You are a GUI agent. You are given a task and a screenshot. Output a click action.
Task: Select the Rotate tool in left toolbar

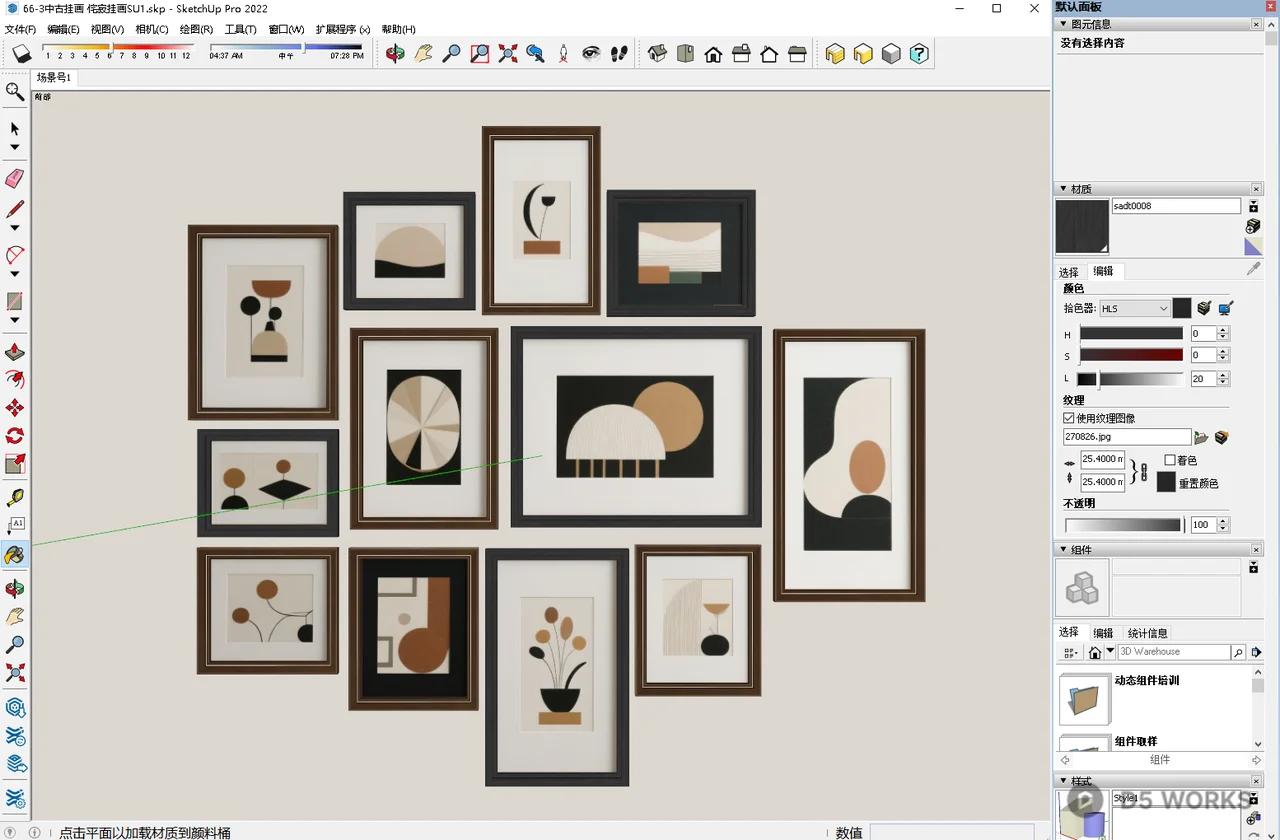click(x=15, y=436)
